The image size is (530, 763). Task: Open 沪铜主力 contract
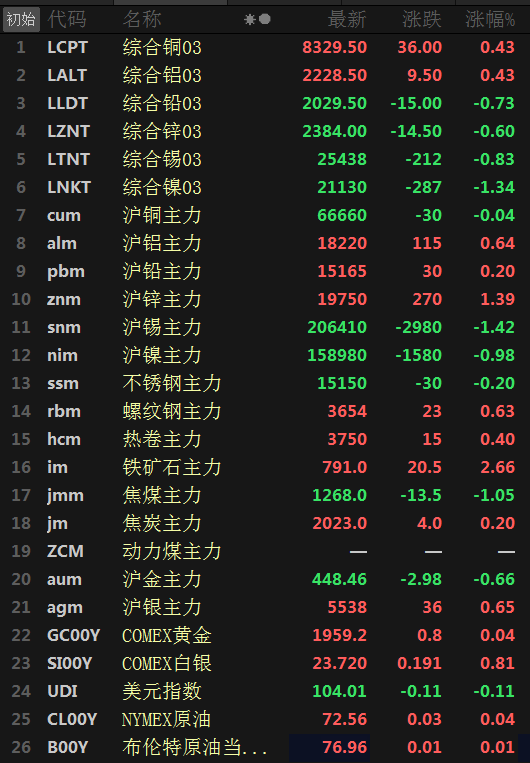pos(162,216)
